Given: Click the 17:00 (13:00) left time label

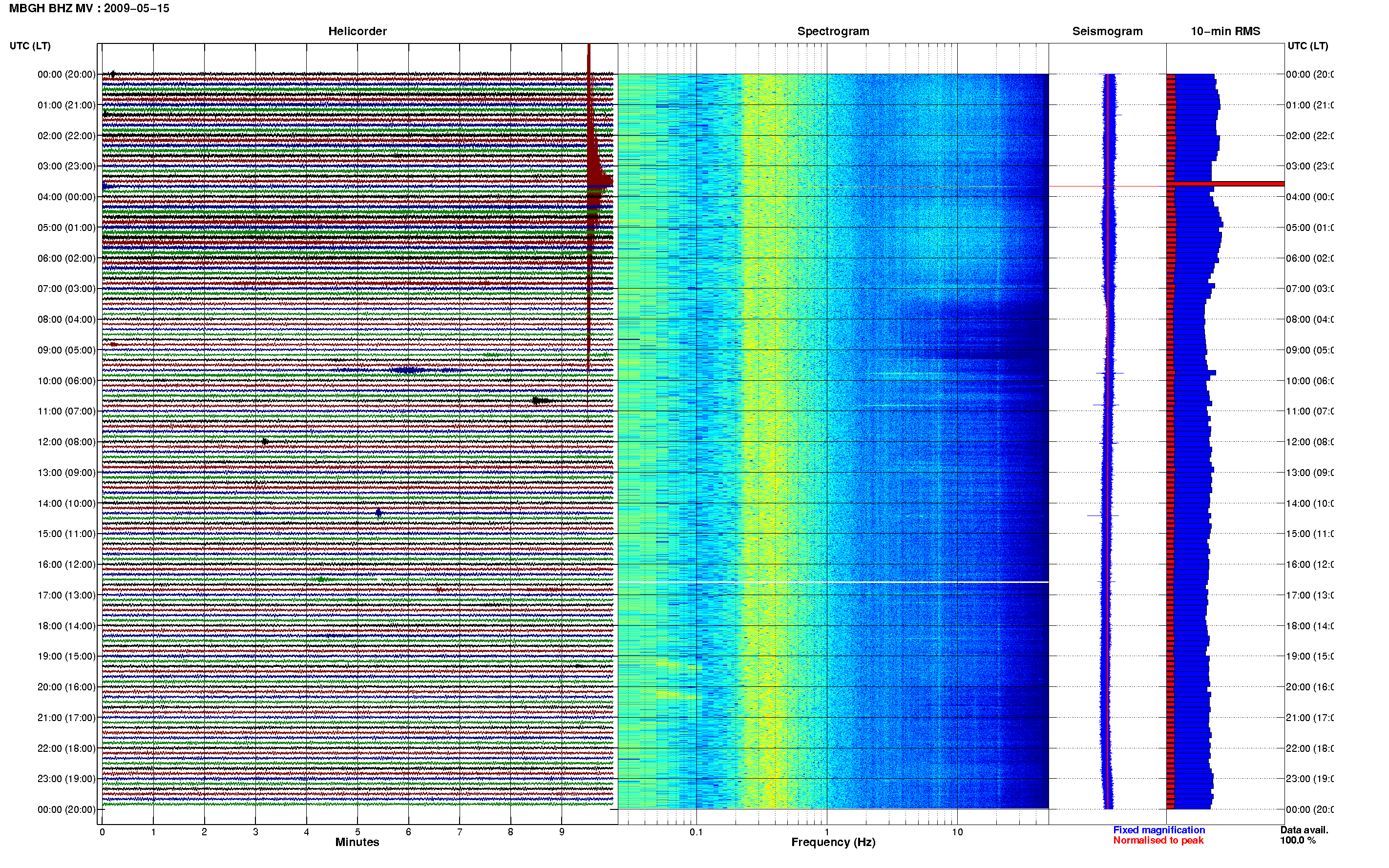Looking at the screenshot, I should [66, 595].
